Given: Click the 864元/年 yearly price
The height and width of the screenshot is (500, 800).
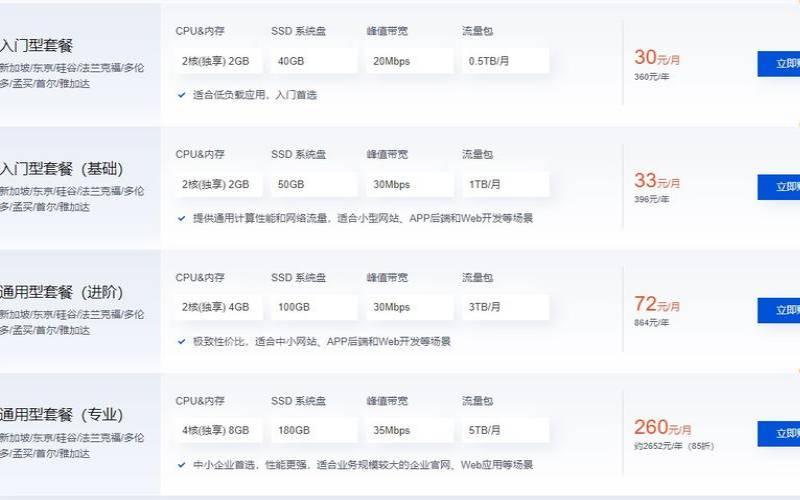Looking at the screenshot, I should coord(651,322).
